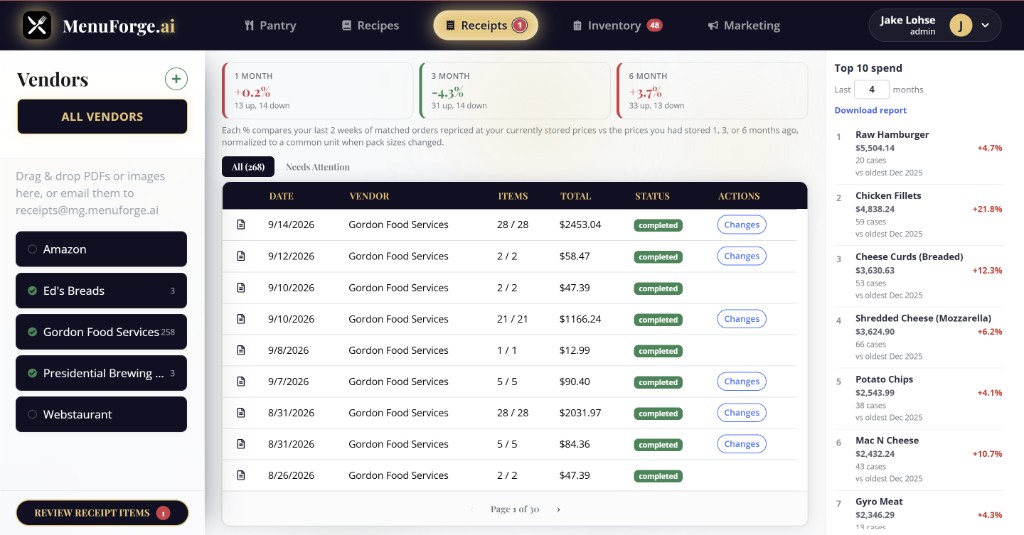Viewport: 1024px width, 535px height.
Task: View Changes for 9/7/2026 receipt
Action: 741,381
